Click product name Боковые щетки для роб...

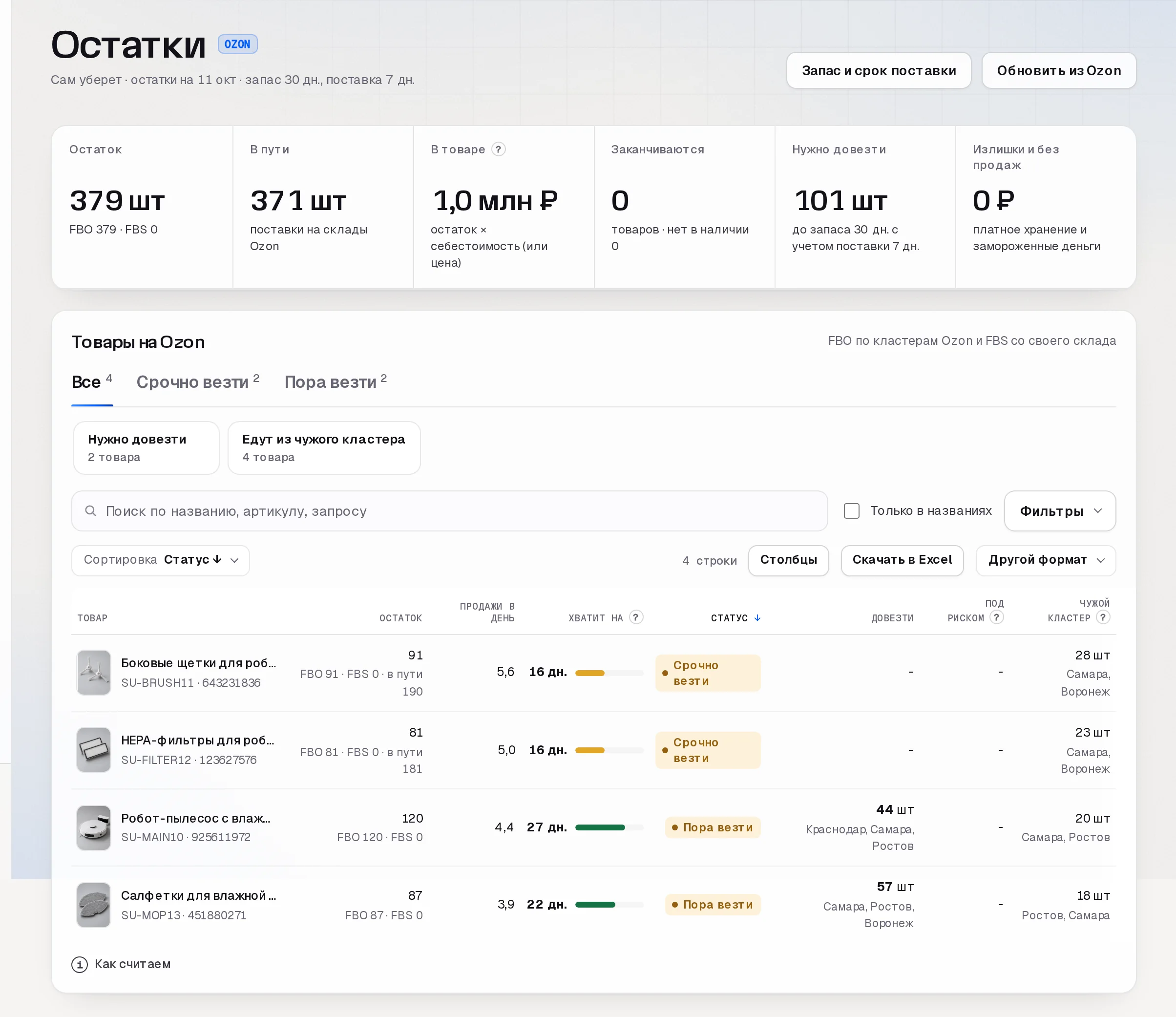coord(199,663)
